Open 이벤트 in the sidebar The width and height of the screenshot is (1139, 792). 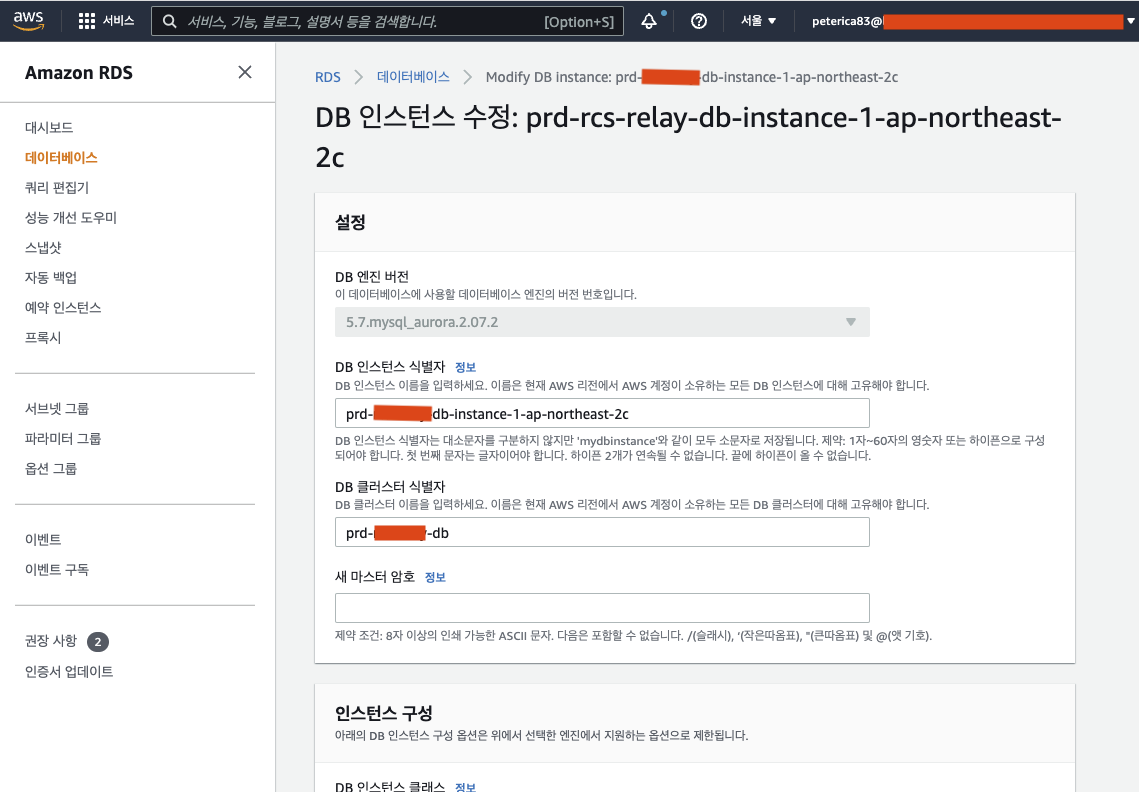click(x=43, y=539)
